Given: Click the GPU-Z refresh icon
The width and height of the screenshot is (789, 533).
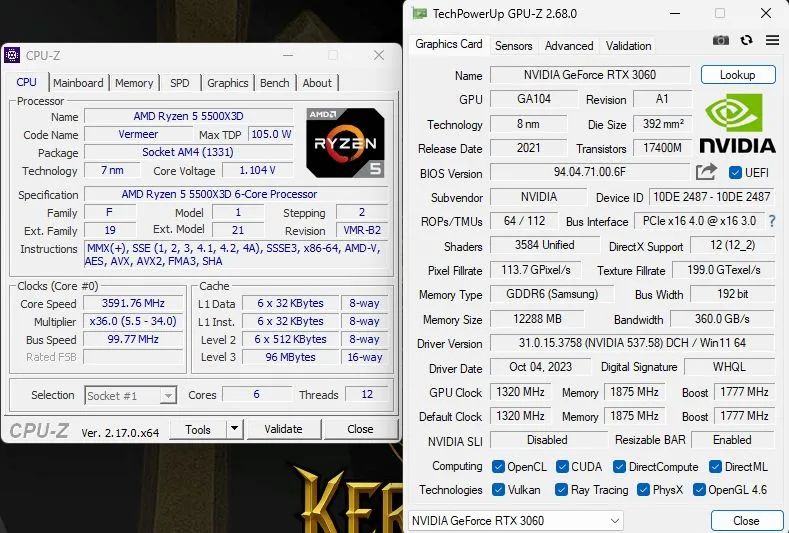Looking at the screenshot, I should point(747,40).
